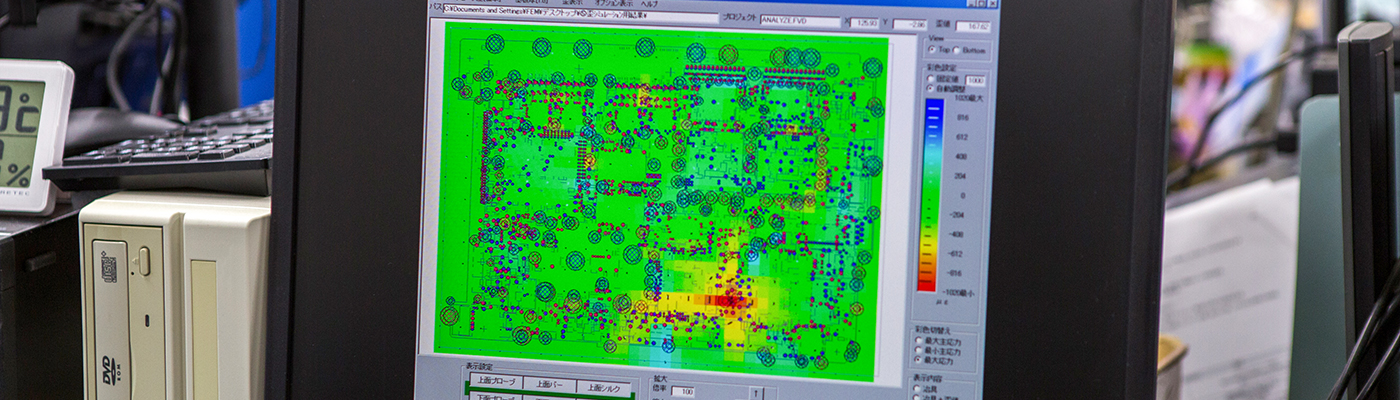
Task: Choose the 自動調整 auto adjust radio option
Action: [931, 88]
